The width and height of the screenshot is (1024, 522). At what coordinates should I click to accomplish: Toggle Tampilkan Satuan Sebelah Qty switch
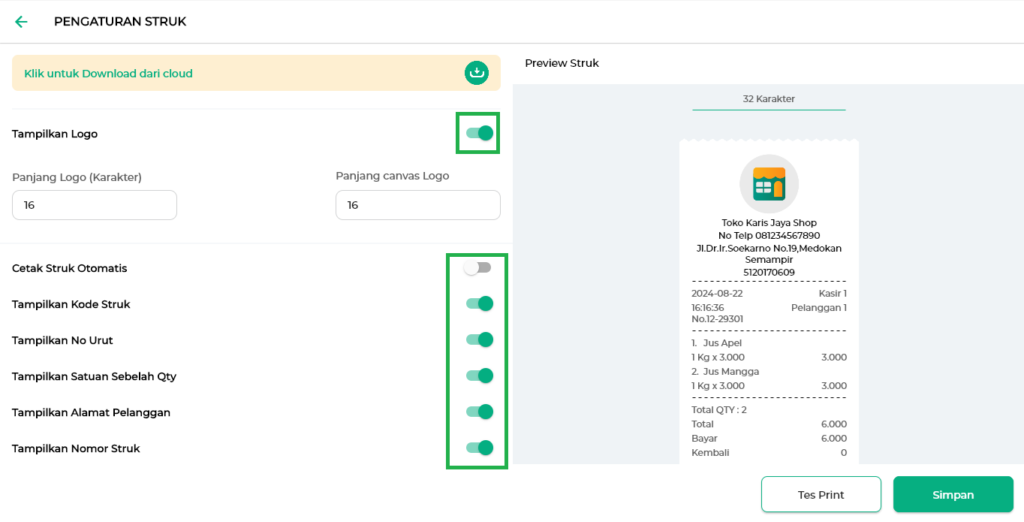(x=479, y=376)
